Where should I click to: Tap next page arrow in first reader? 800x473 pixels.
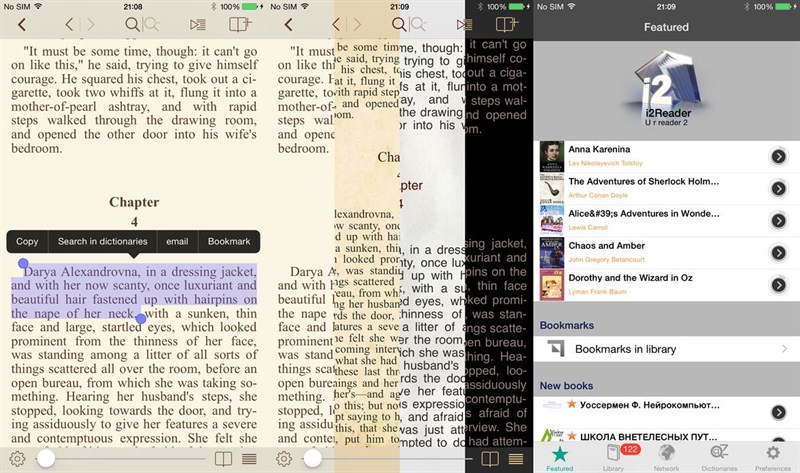tap(90, 24)
